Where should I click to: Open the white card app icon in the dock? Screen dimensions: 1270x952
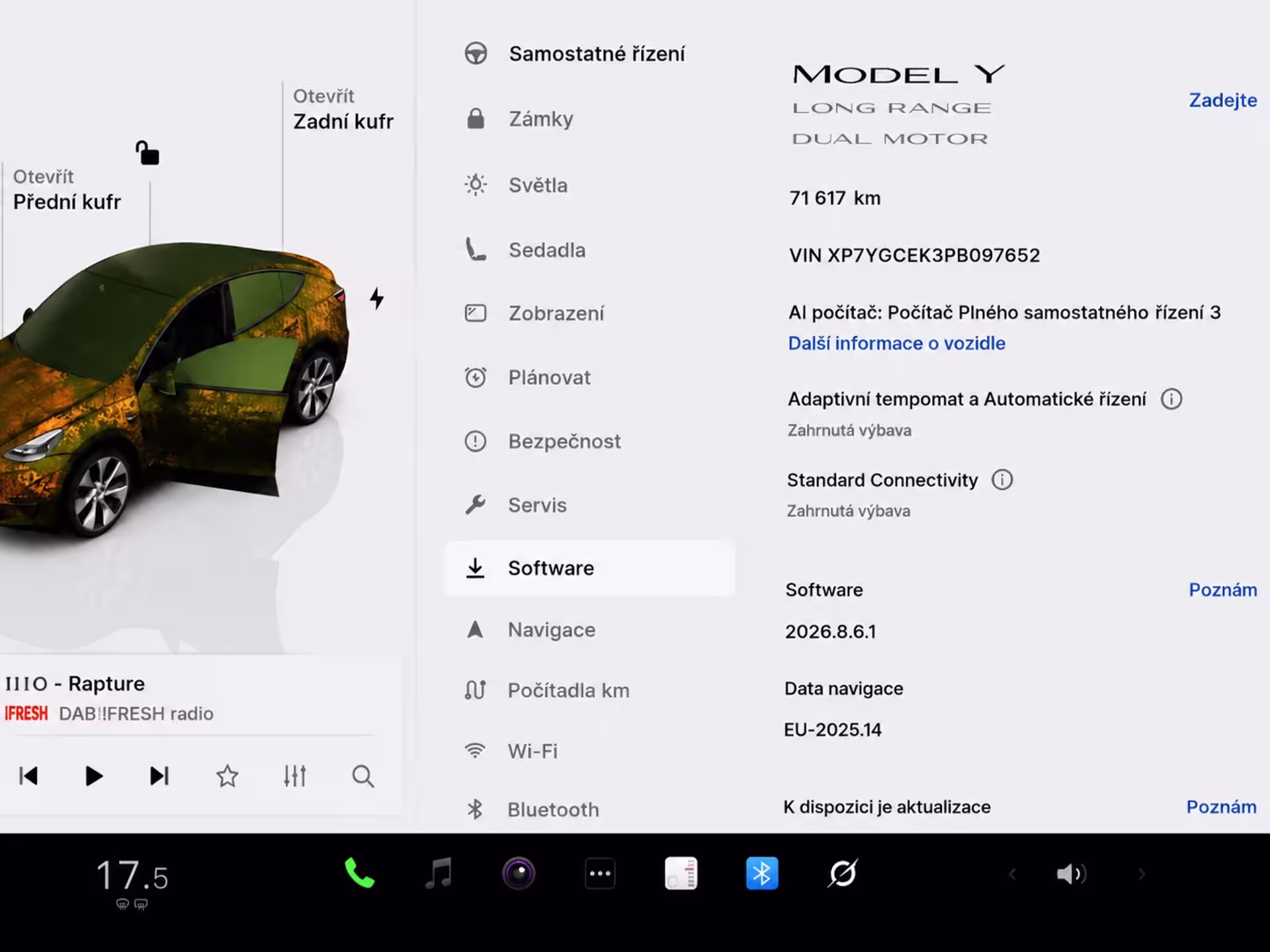(x=681, y=874)
